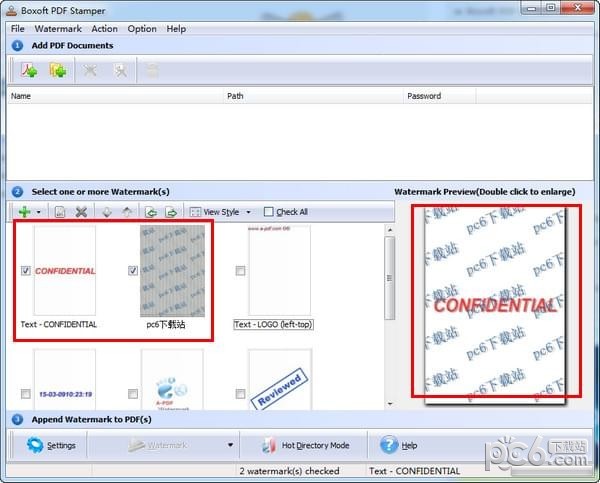The width and height of the screenshot is (600, 483).
Task: Click the Move watermark up arrow icon
Action: pos(127,212)
